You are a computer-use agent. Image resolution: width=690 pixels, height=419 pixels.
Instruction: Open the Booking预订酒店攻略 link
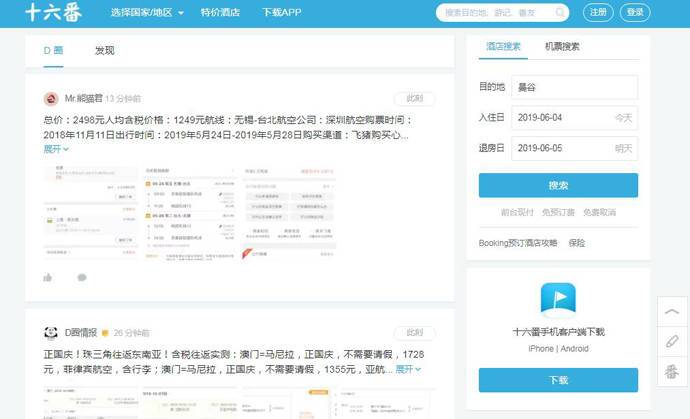point(518,243)
